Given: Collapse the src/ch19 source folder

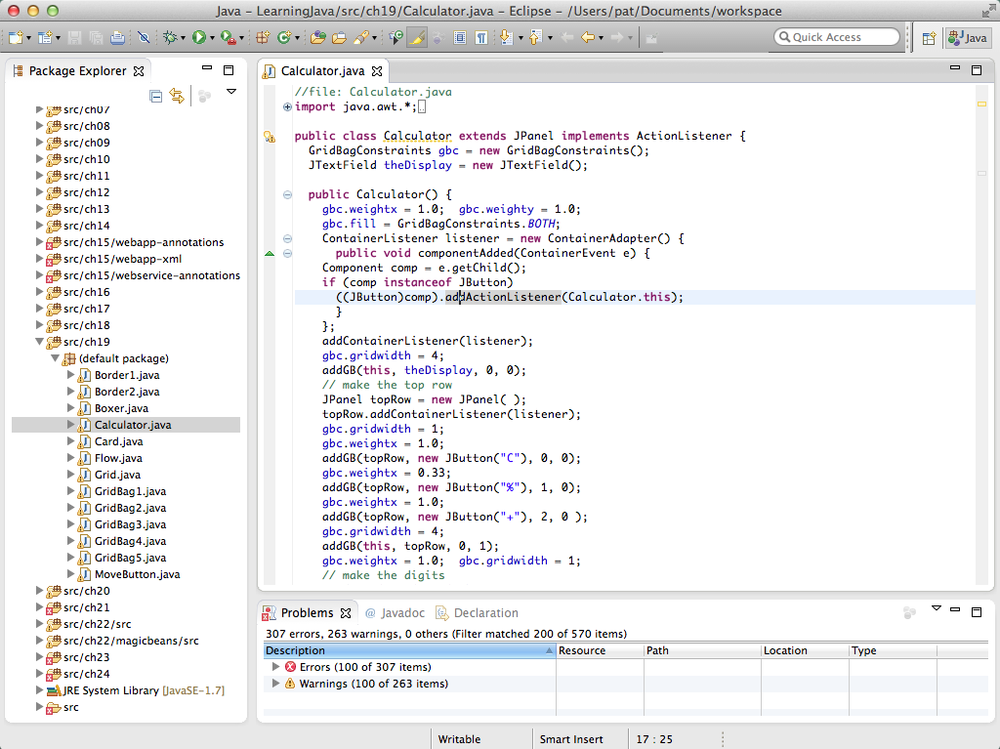Looking at the screenshot, I should (40, 342).
